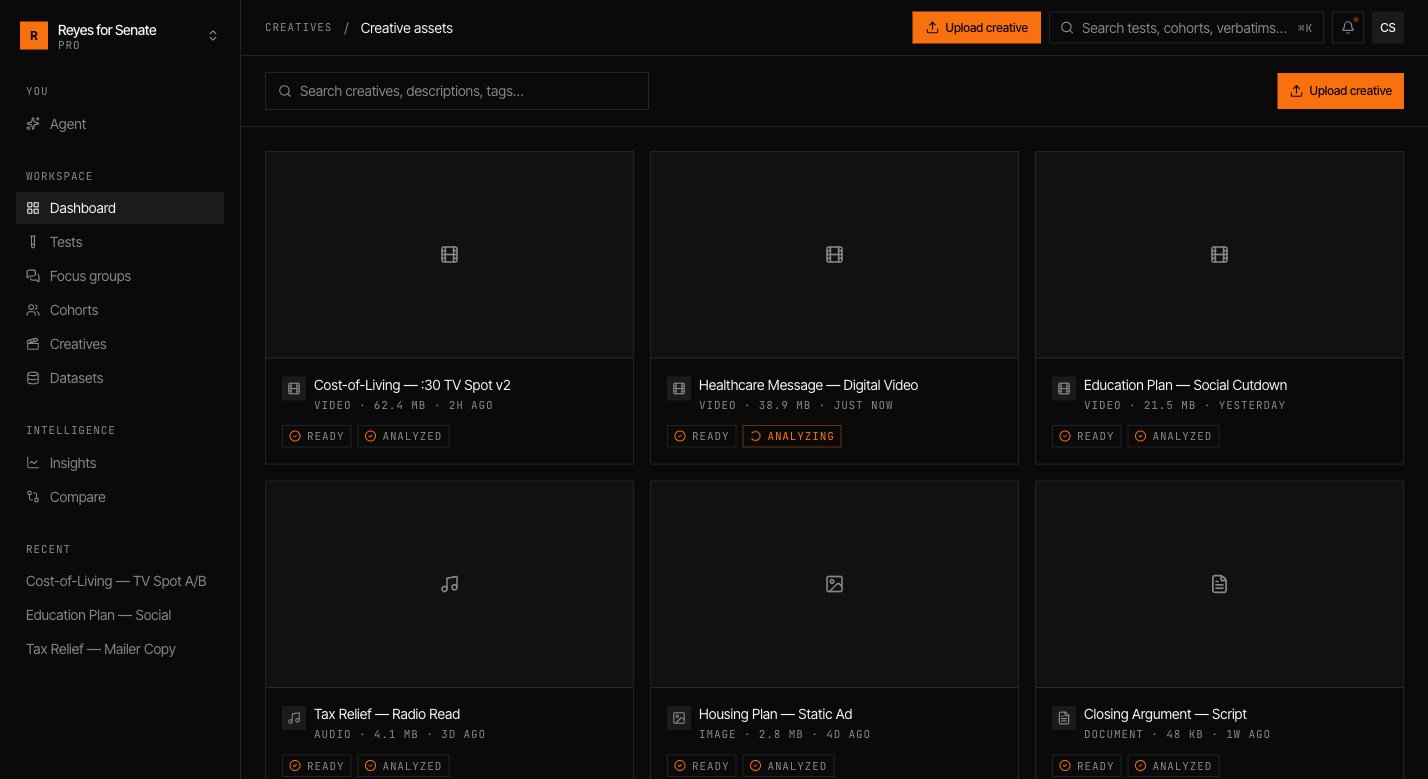Viewport: 1428px width, 779px height.
Task: Click film icon beside Education Plan title
Action: pos(1064,389)
